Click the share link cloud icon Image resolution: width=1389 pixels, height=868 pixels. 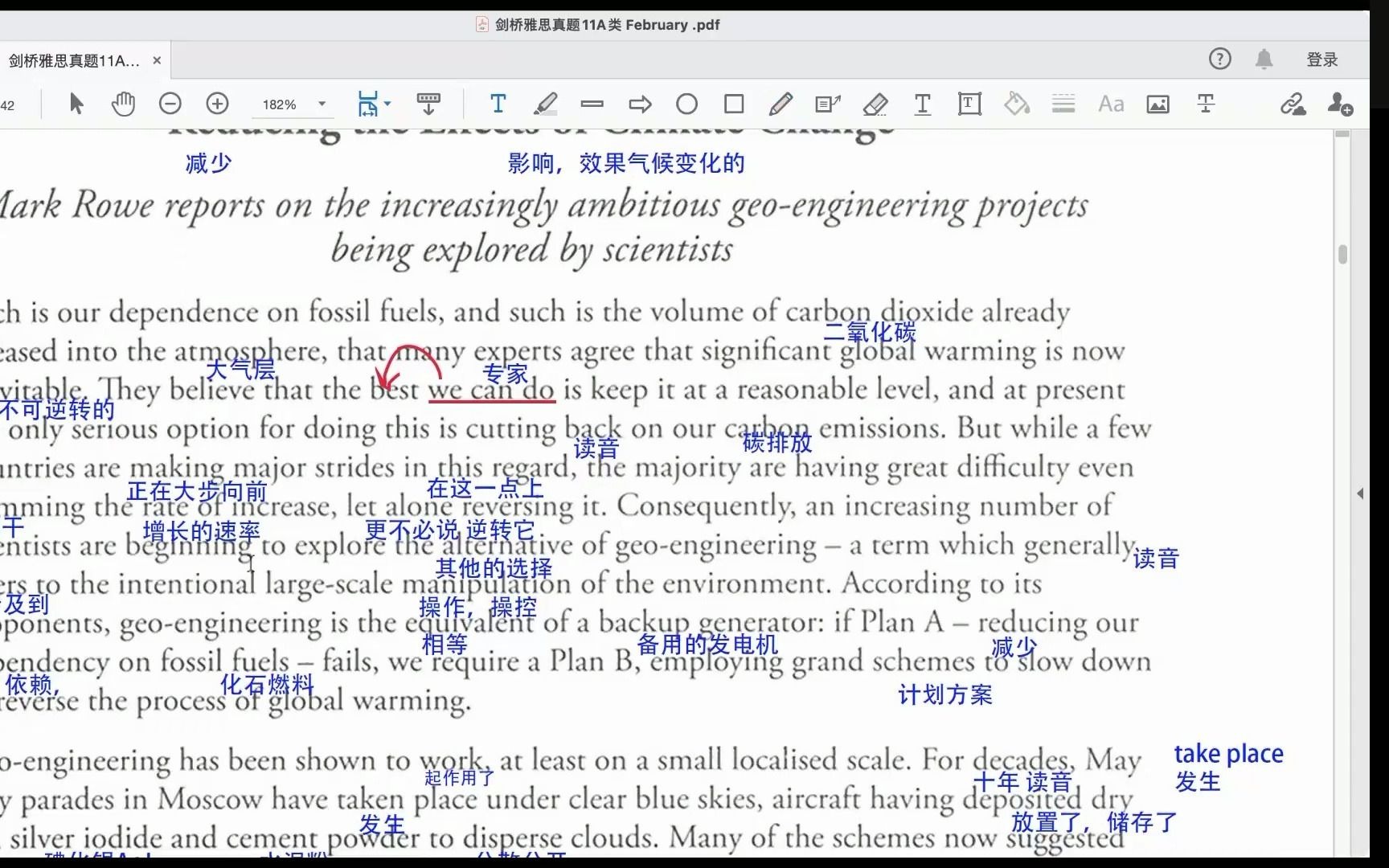coord(1293,104)
